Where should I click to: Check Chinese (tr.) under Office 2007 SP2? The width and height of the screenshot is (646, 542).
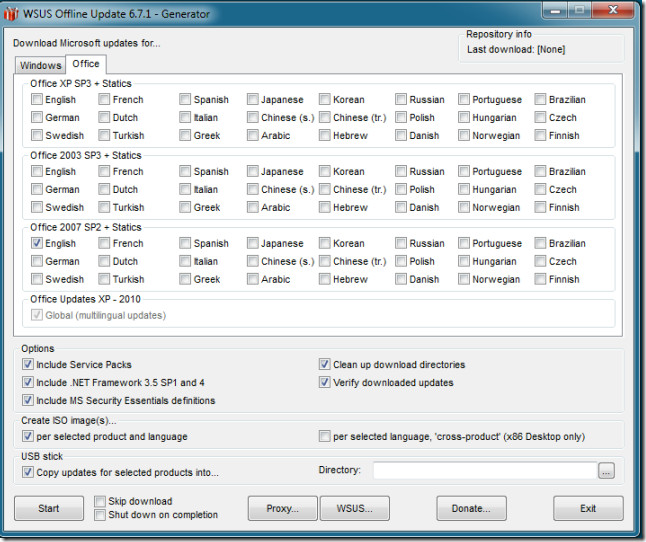click(x=325, y=261)
